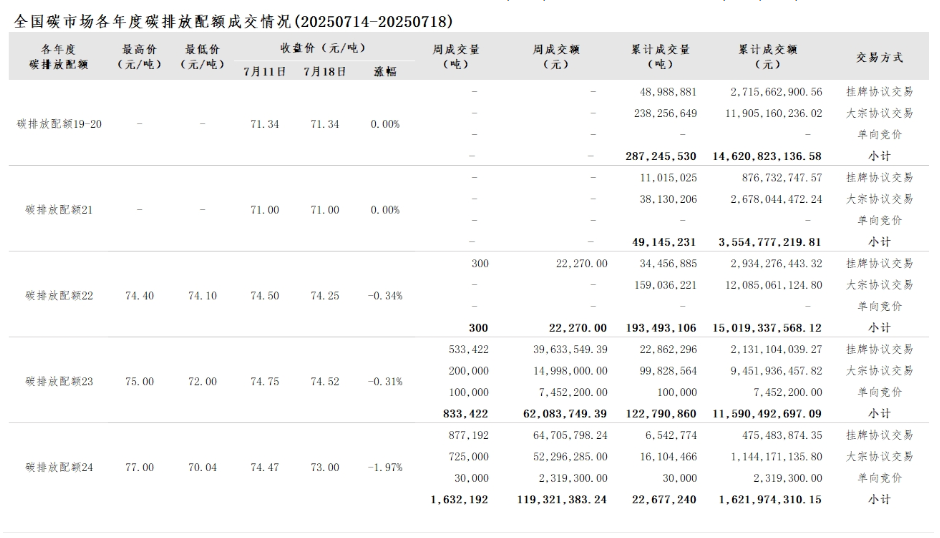The width and height of the screenshot is (940, 538).
Task: Select the 最低价 column header
Action: (x=203, y=56)
